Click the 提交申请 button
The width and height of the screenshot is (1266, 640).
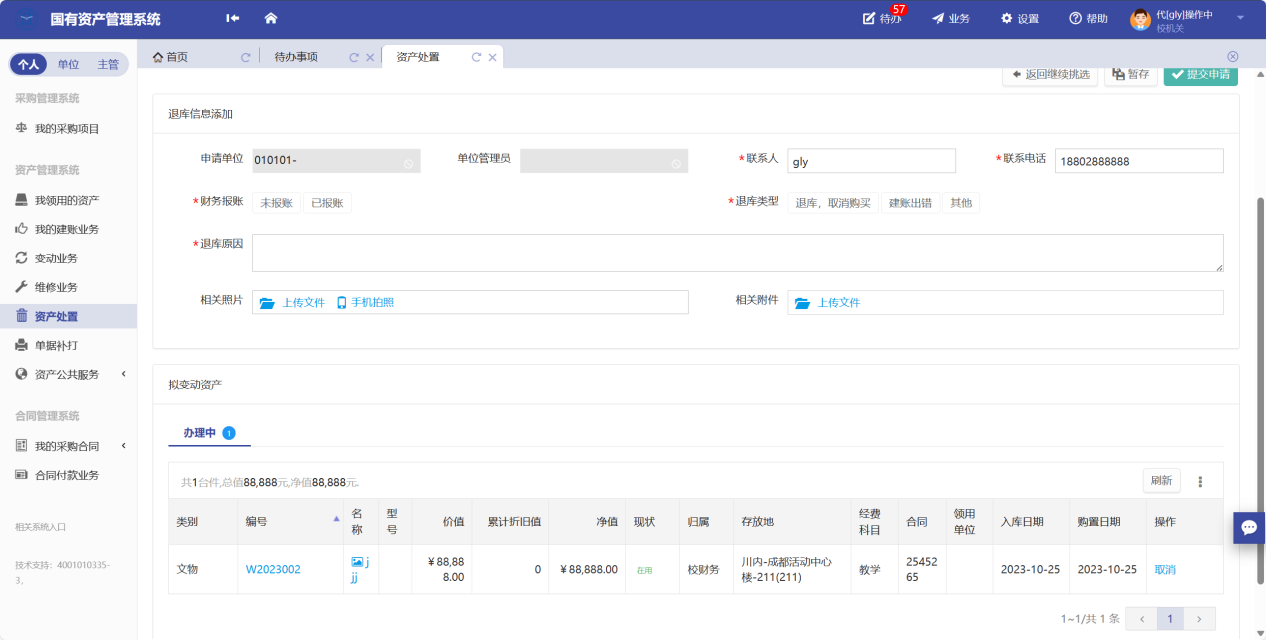click(x=1200, y=75)
